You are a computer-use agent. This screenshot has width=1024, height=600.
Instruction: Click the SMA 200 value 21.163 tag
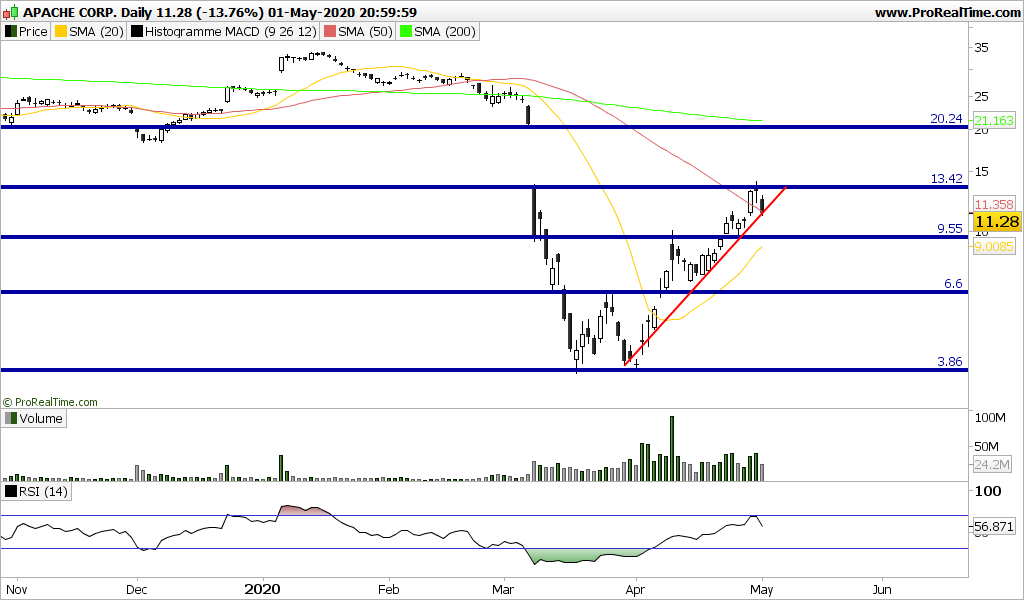[x=994, y=120]
